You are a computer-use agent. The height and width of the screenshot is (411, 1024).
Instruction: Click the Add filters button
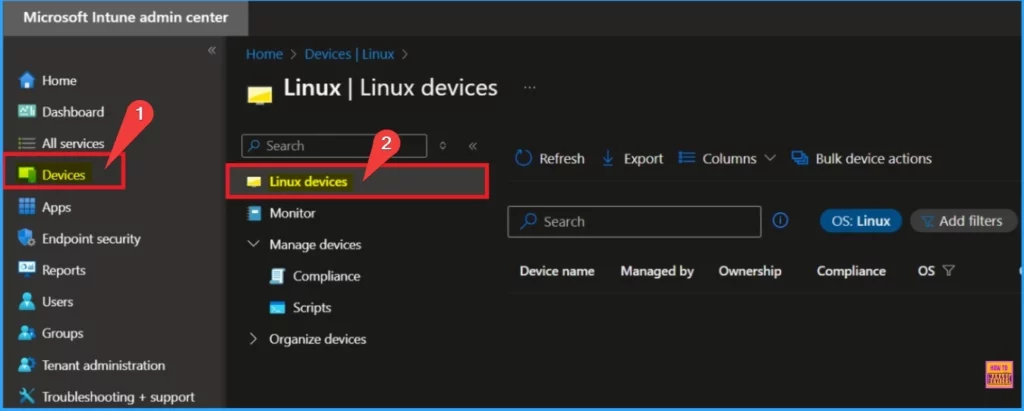(963, 221)
